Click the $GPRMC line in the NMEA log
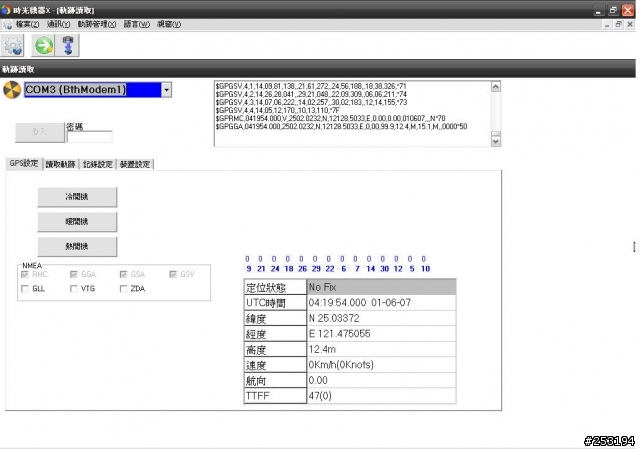 tap(331, 118)
